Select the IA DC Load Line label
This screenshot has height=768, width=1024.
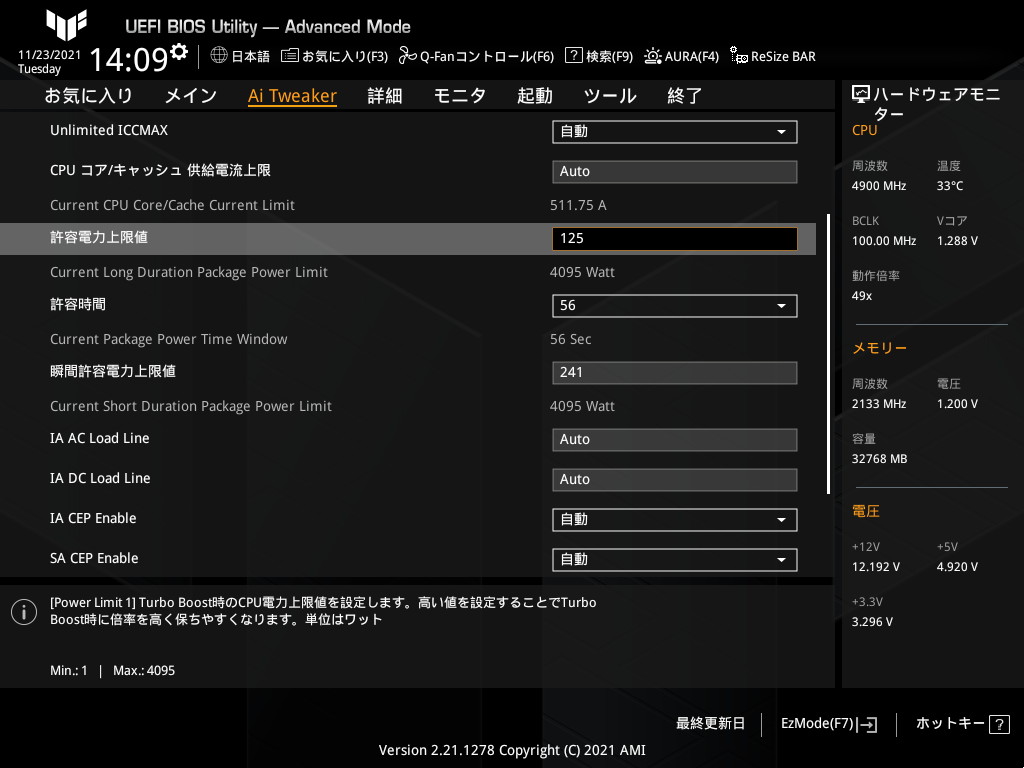pyautogui.click(x=100, y=478)
